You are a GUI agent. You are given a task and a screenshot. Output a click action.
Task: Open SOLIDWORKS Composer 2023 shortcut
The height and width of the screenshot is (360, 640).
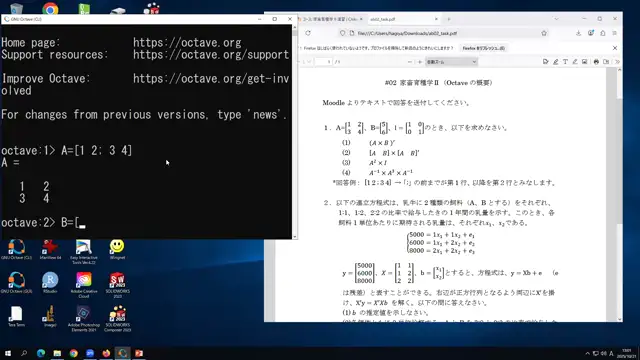[x=117, y=319]
